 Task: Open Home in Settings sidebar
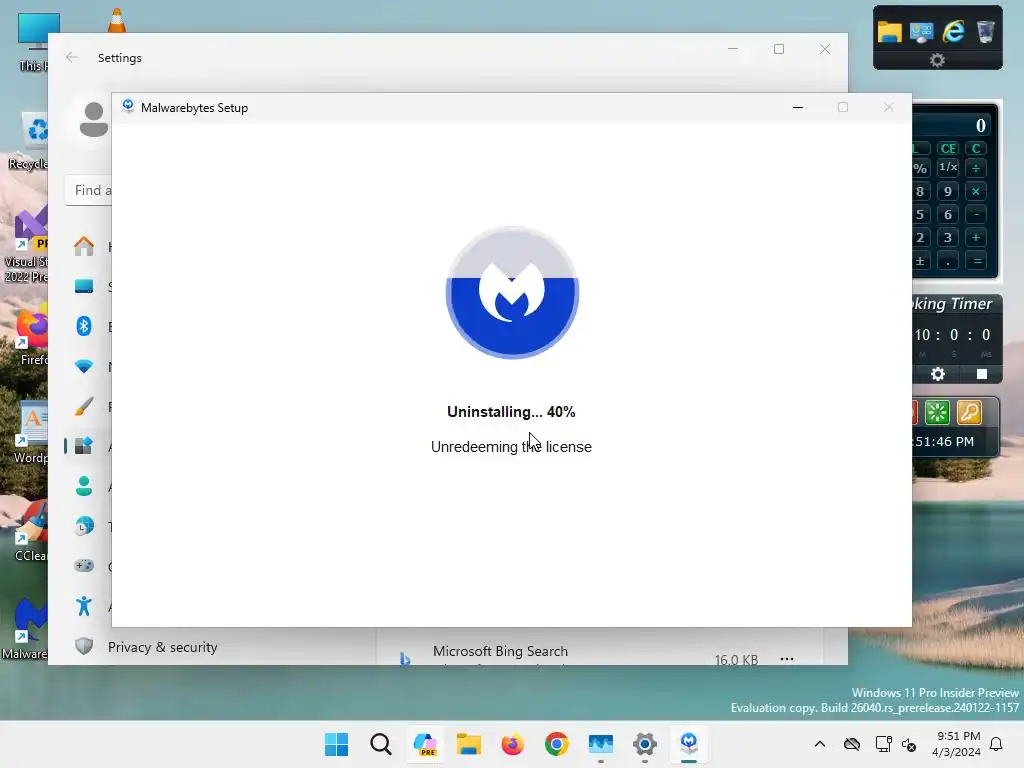84,246
